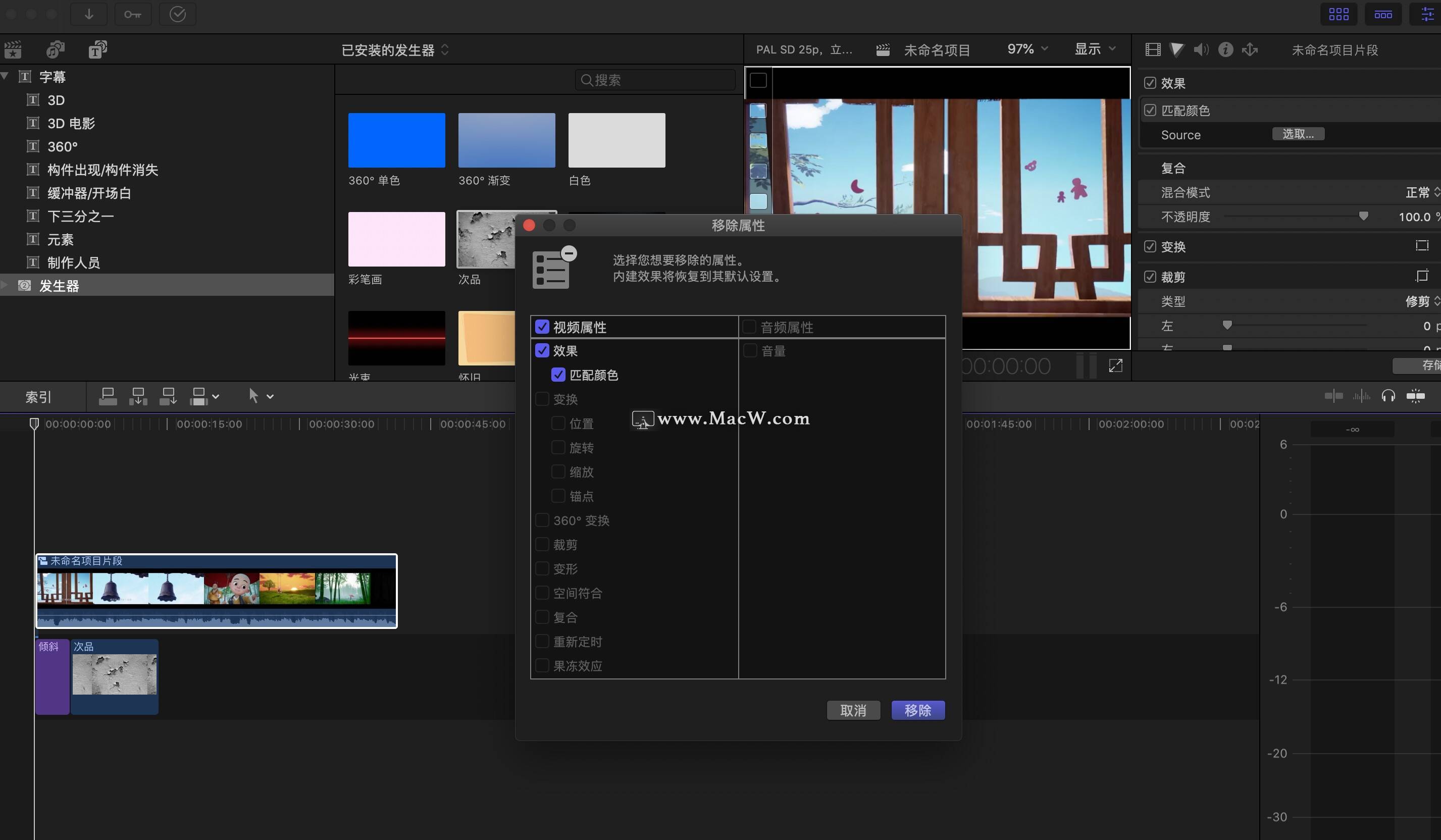Click the transform on-screen control icon
Screen dimensions: 1441x840
[1421, 246]
